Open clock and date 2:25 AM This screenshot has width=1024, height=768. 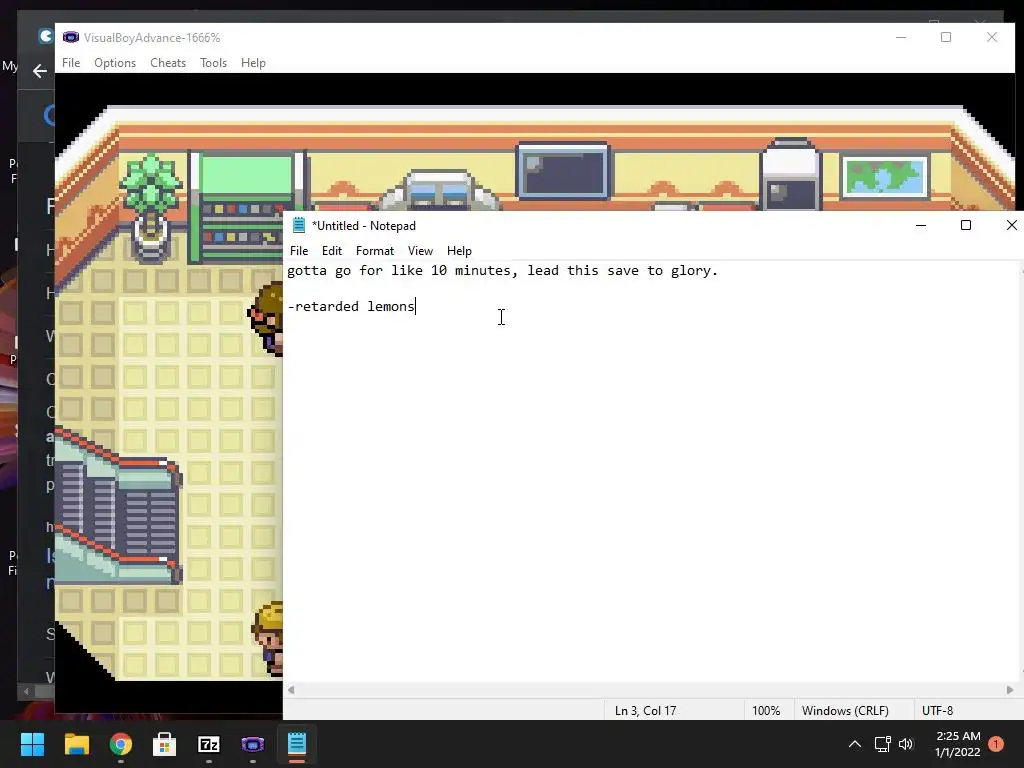(x=958, y=744)
